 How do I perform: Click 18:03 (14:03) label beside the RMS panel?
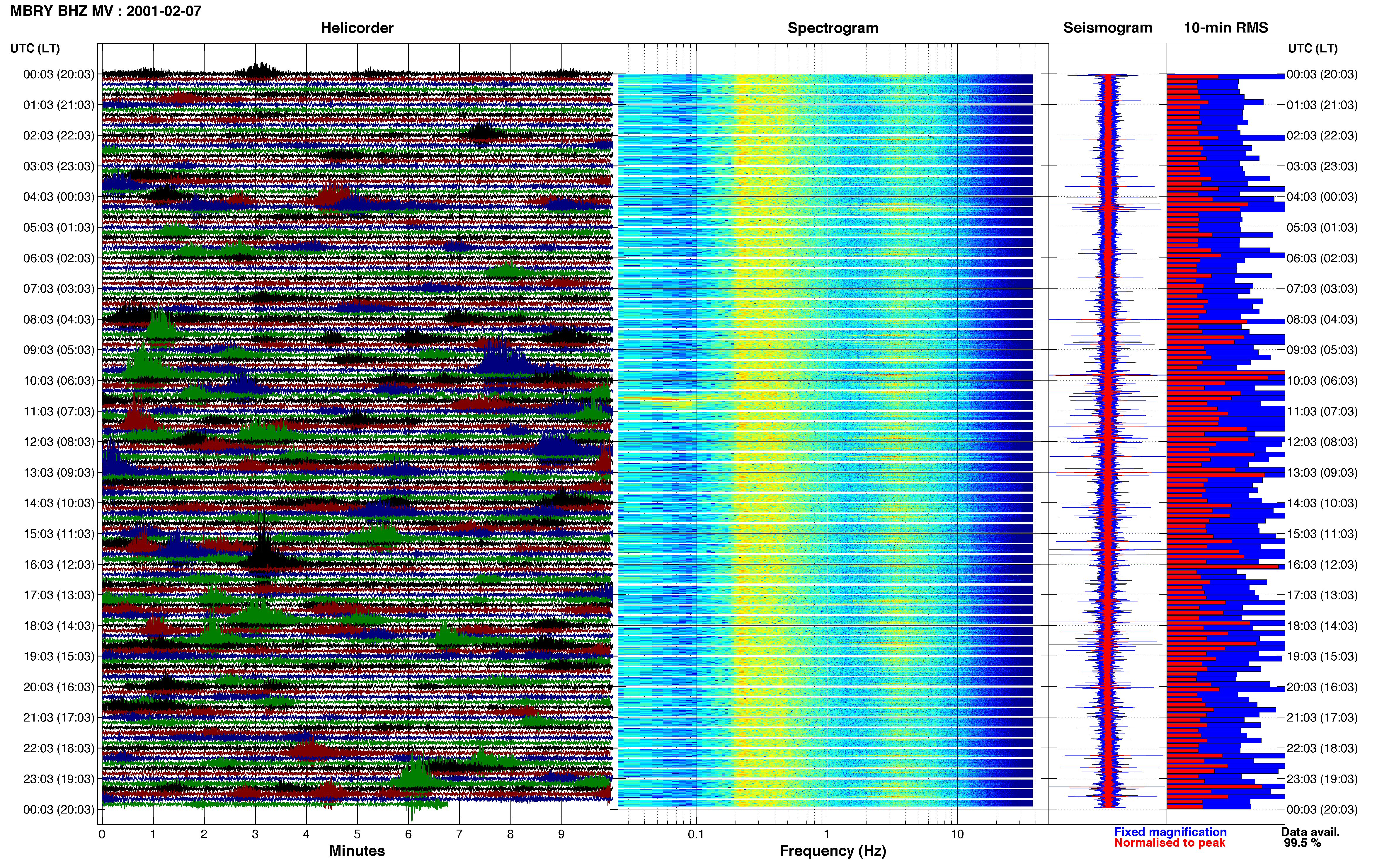click(1322, 626)
